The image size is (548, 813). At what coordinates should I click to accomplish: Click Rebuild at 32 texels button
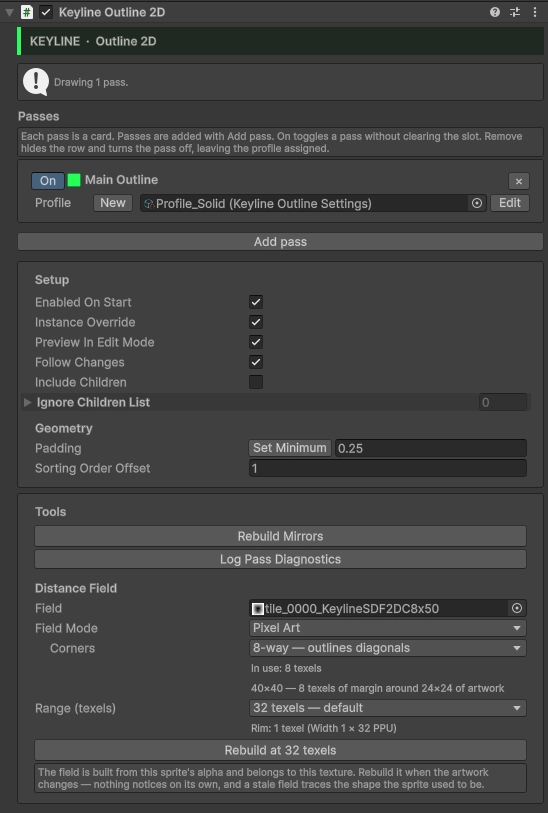coord(280,750)
